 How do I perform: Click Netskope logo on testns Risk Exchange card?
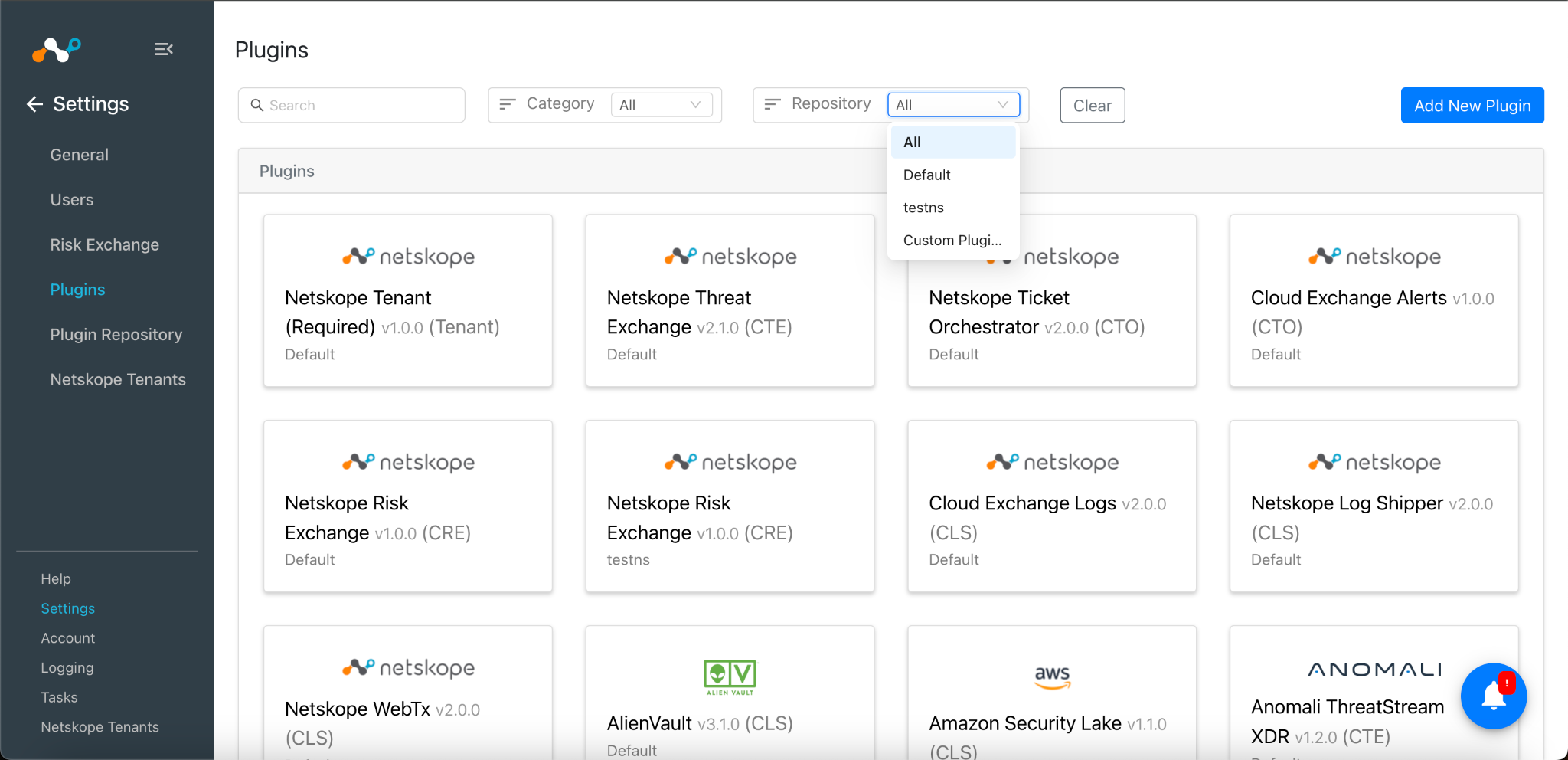point(730,462)
